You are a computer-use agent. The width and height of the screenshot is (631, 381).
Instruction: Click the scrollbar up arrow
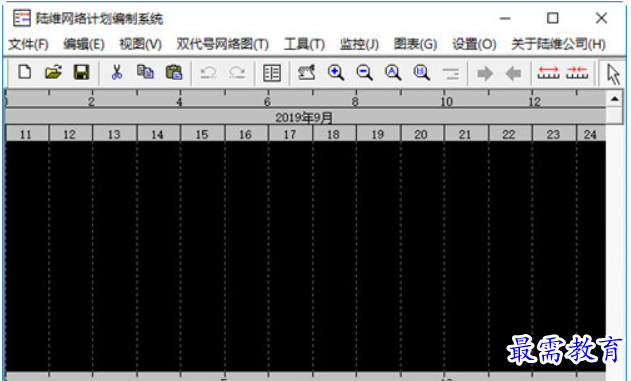[x=615, y=99]
